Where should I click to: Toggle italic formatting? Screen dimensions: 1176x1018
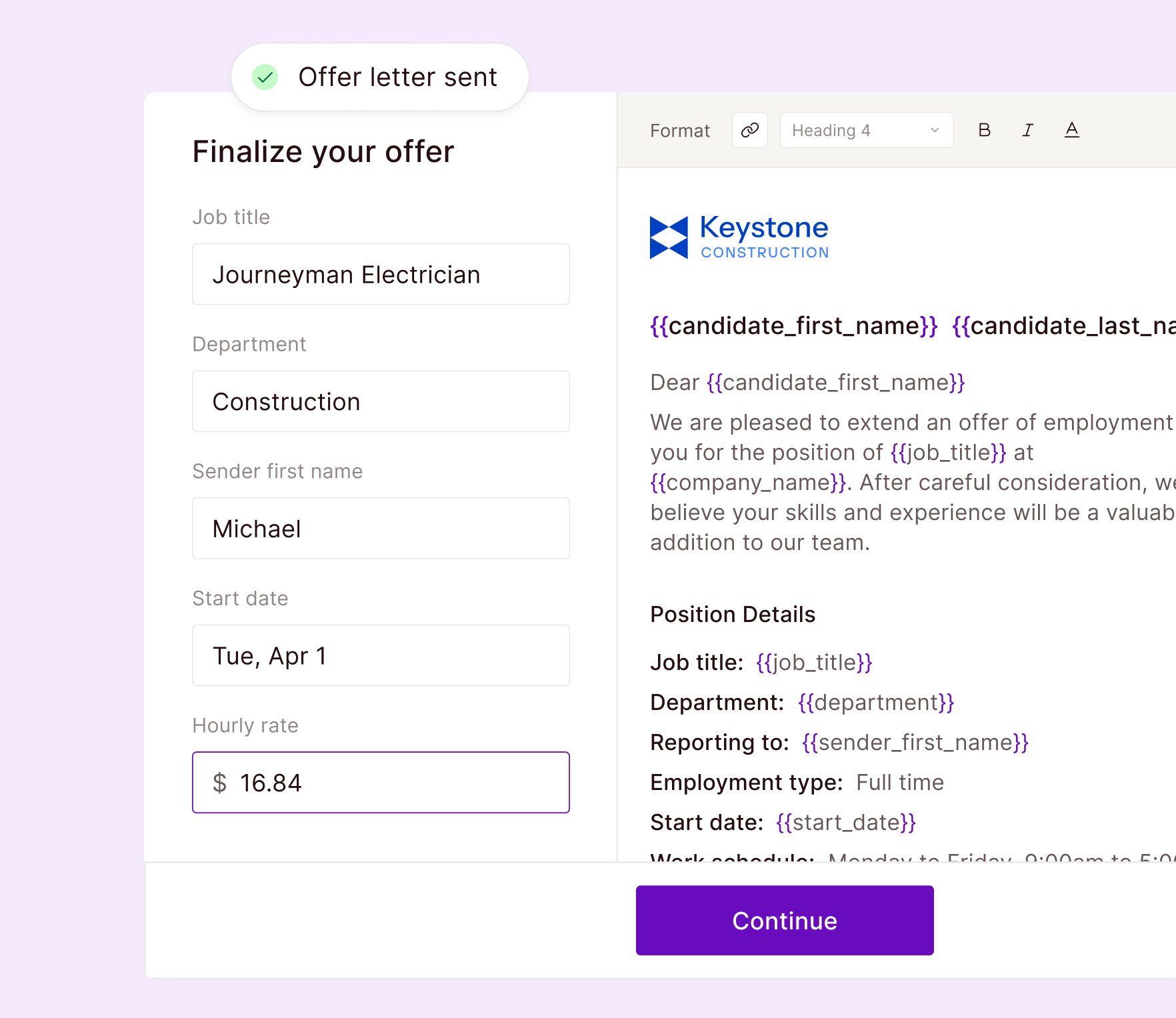pyautogui.click(x=1027, y=130)
